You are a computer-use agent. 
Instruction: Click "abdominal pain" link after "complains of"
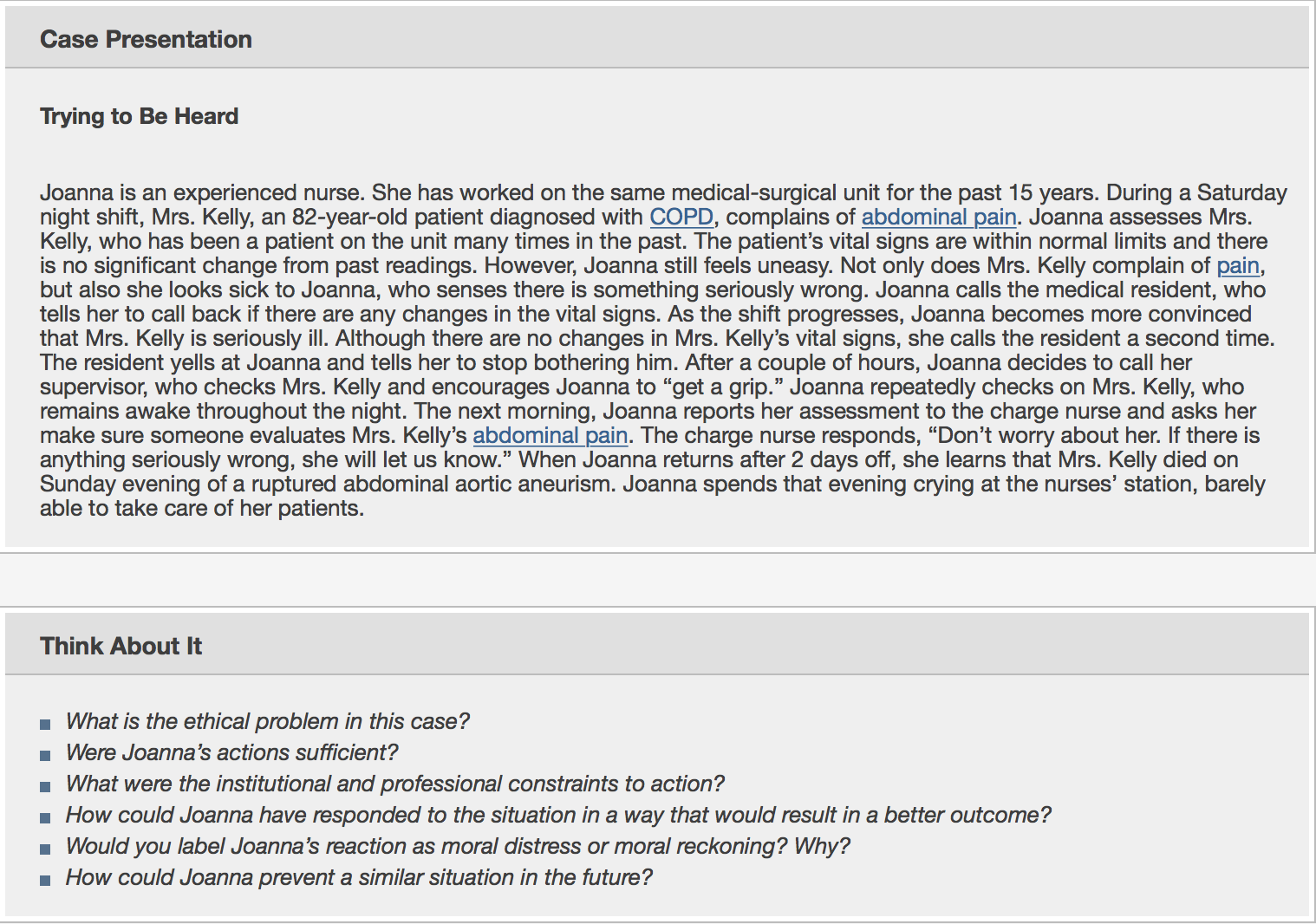[x=938, y=217]
